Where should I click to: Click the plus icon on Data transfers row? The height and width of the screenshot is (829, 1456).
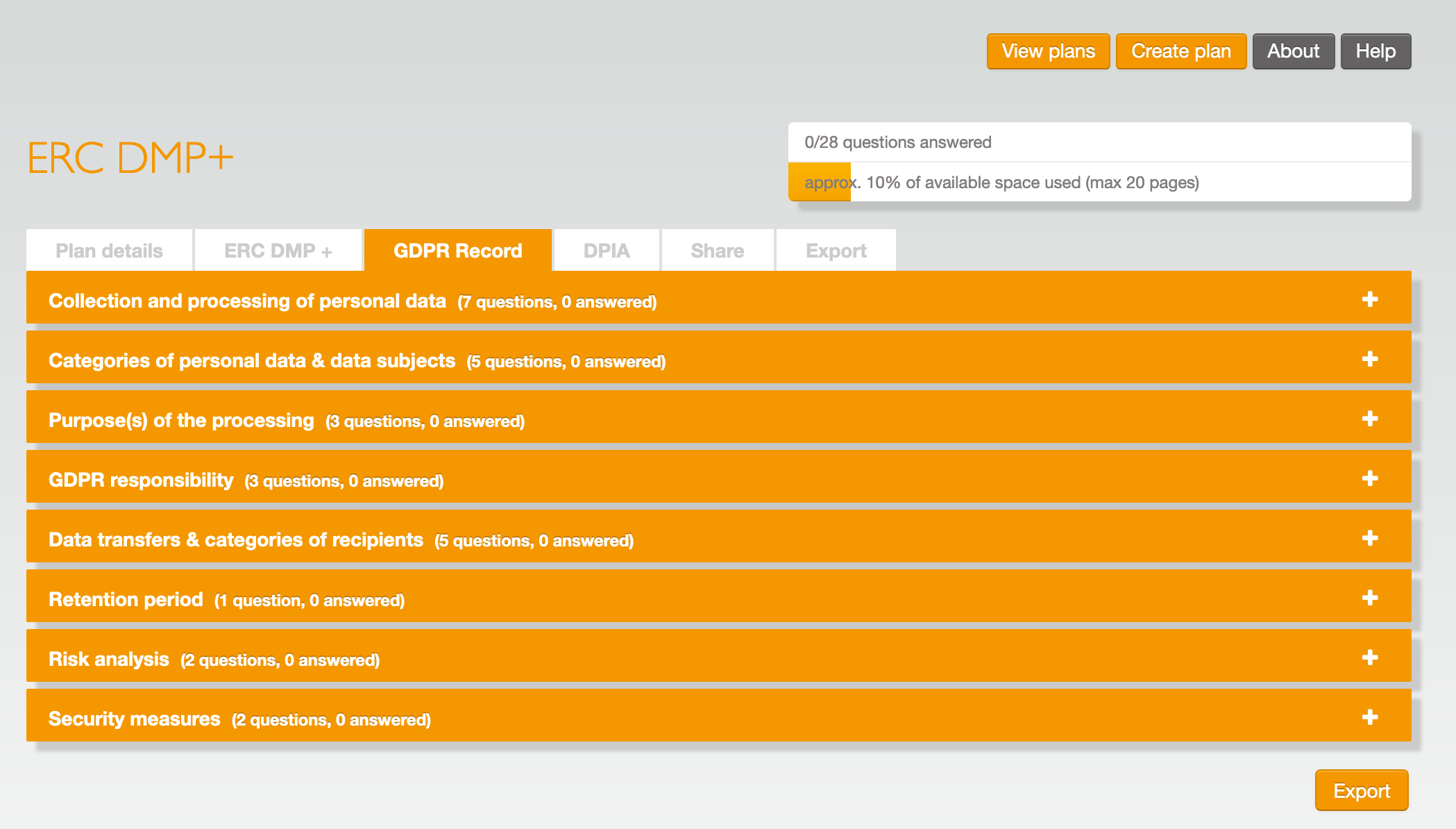pos(1370,538)
